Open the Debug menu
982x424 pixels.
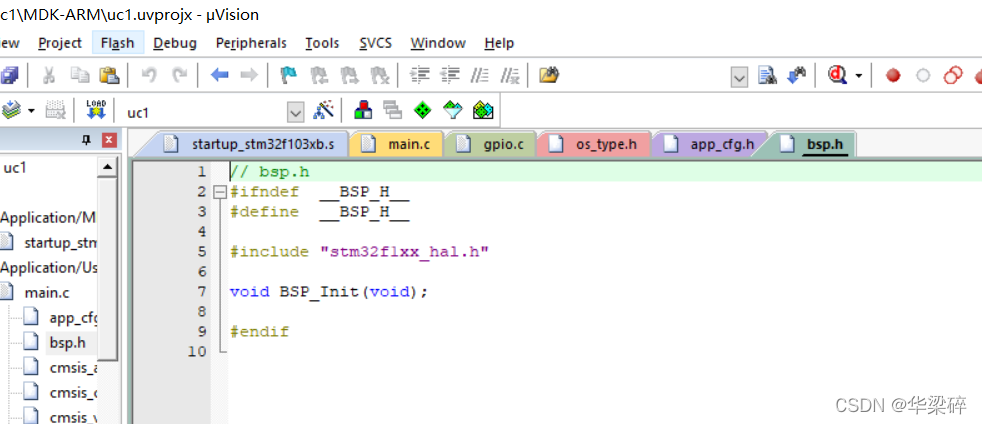tap(175, 43)
